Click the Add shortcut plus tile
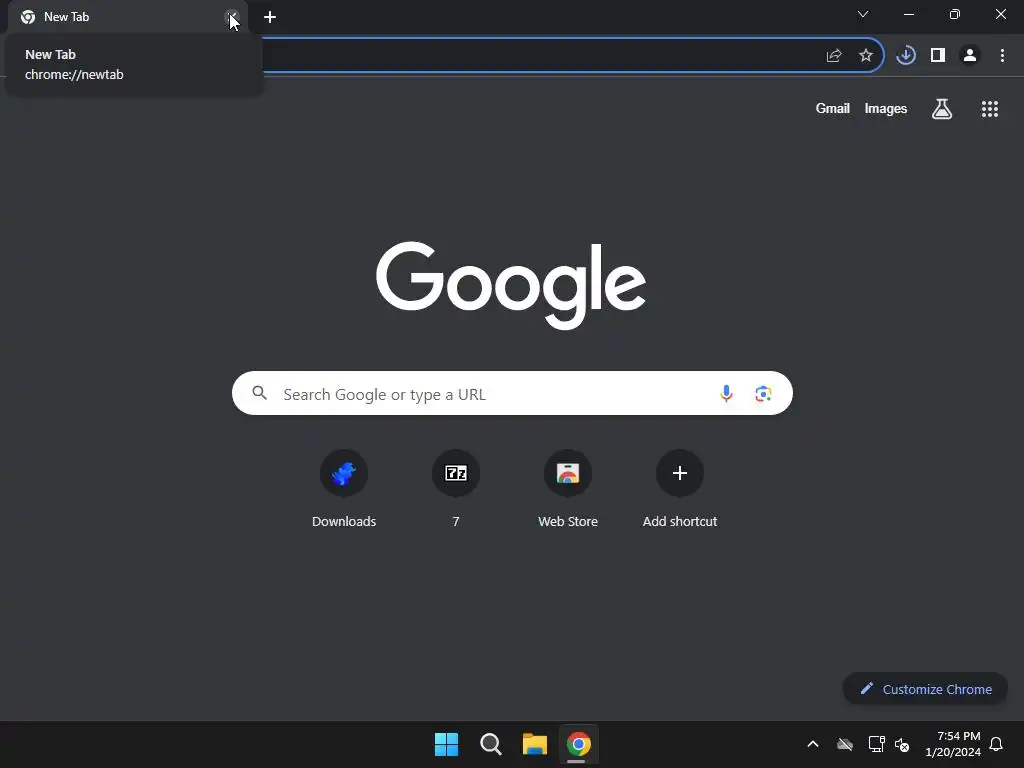Screen dimensions: 1024x768 tap(680, 488)
